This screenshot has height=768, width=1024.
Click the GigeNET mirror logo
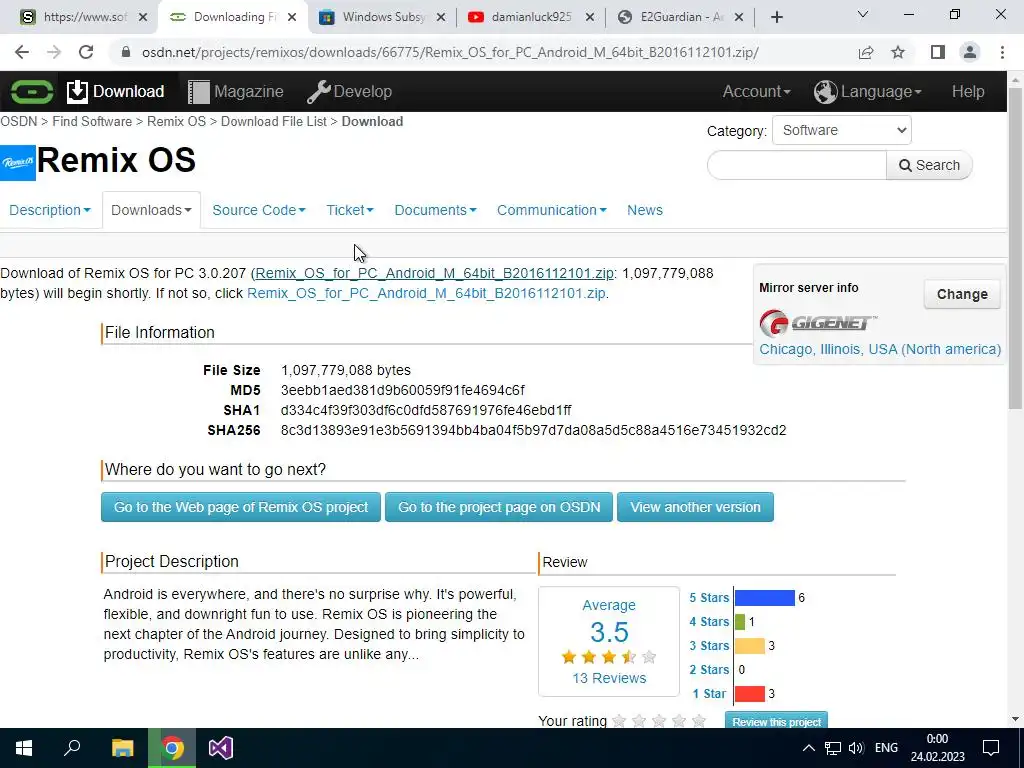(x=818, y=323)
